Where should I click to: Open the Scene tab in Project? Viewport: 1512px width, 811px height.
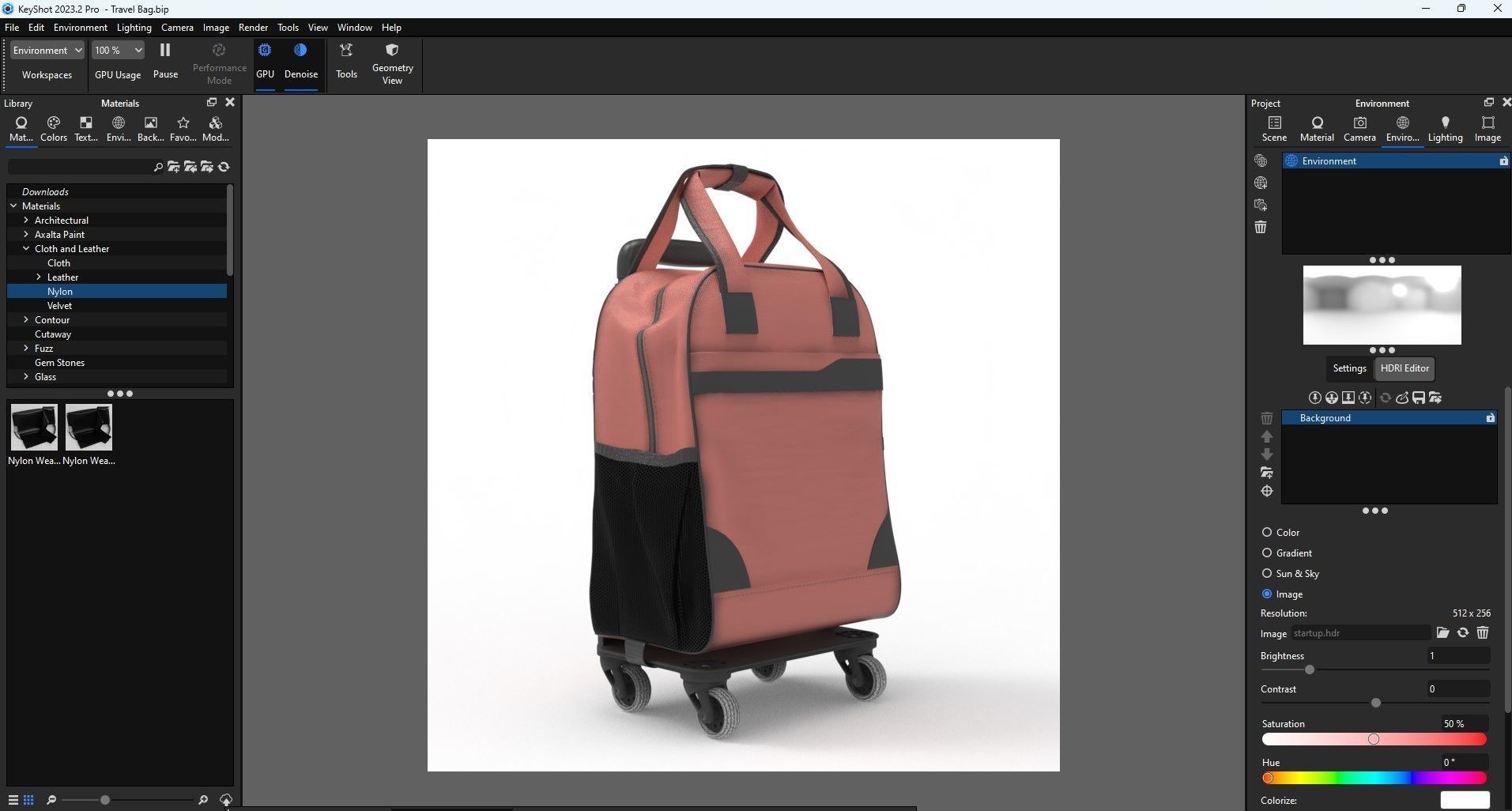[x=1274, y=129]
